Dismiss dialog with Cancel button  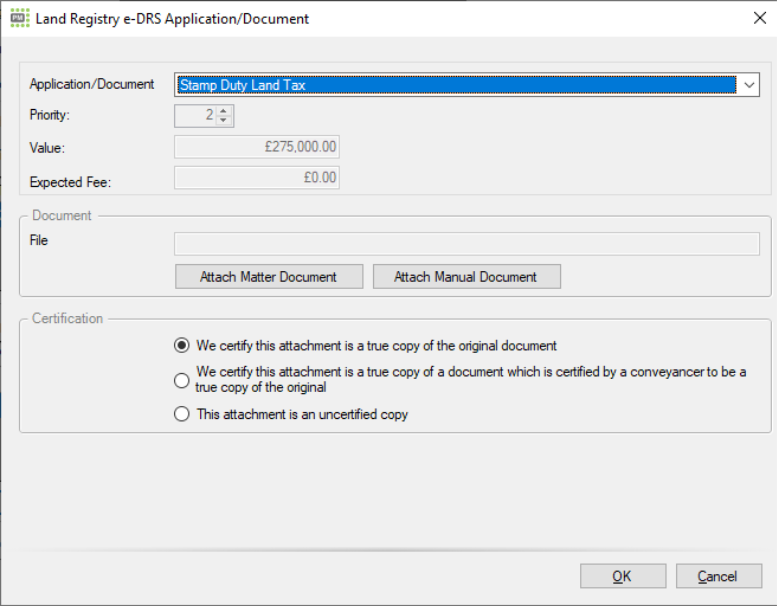719,576
